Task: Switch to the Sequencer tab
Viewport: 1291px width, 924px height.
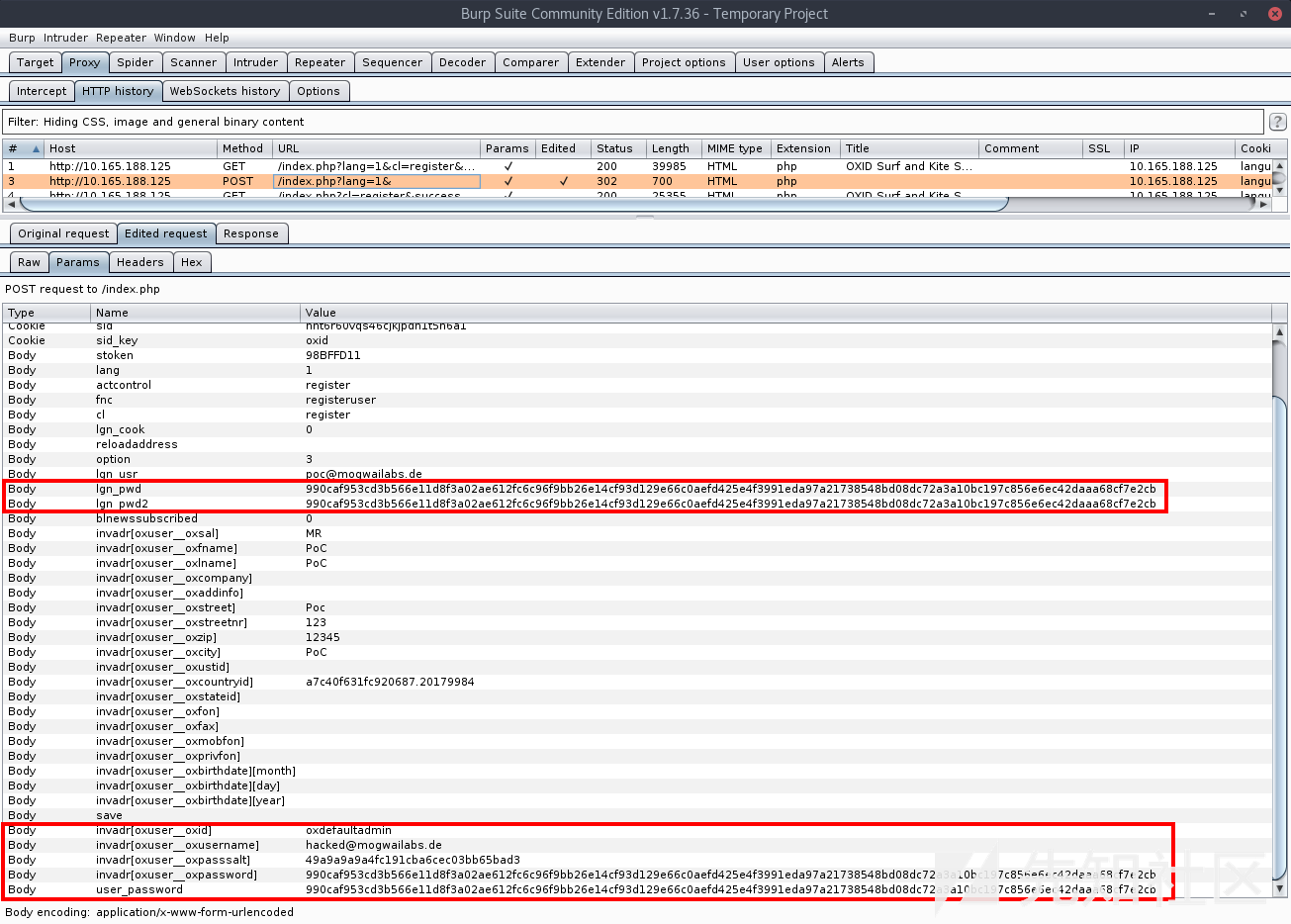Action: point(393,62)
